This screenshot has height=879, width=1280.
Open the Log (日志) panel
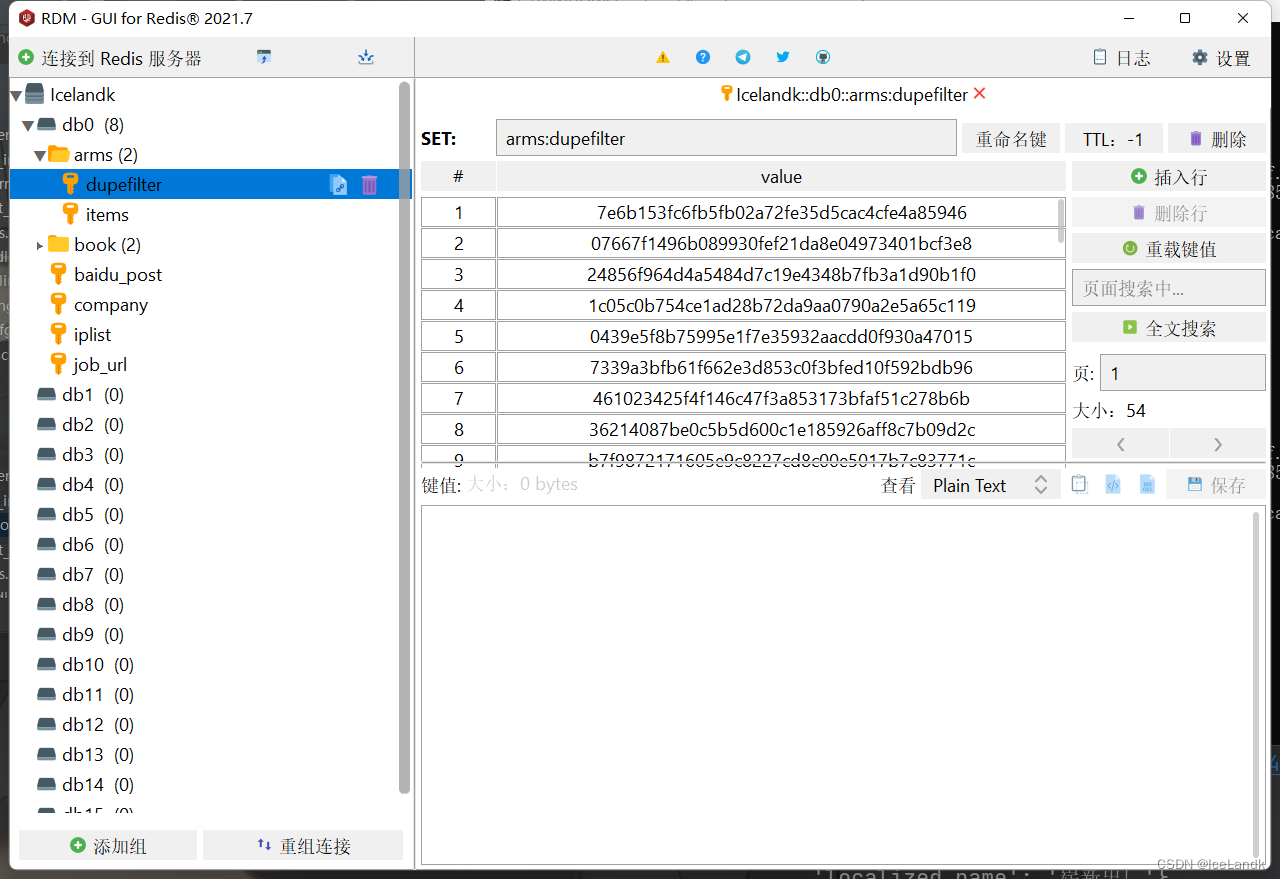tap(1122, 58)
